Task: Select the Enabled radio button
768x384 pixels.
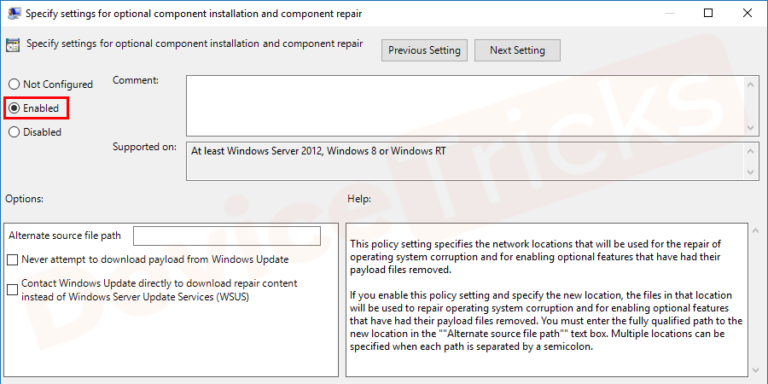Action: (x=15, y=108)
